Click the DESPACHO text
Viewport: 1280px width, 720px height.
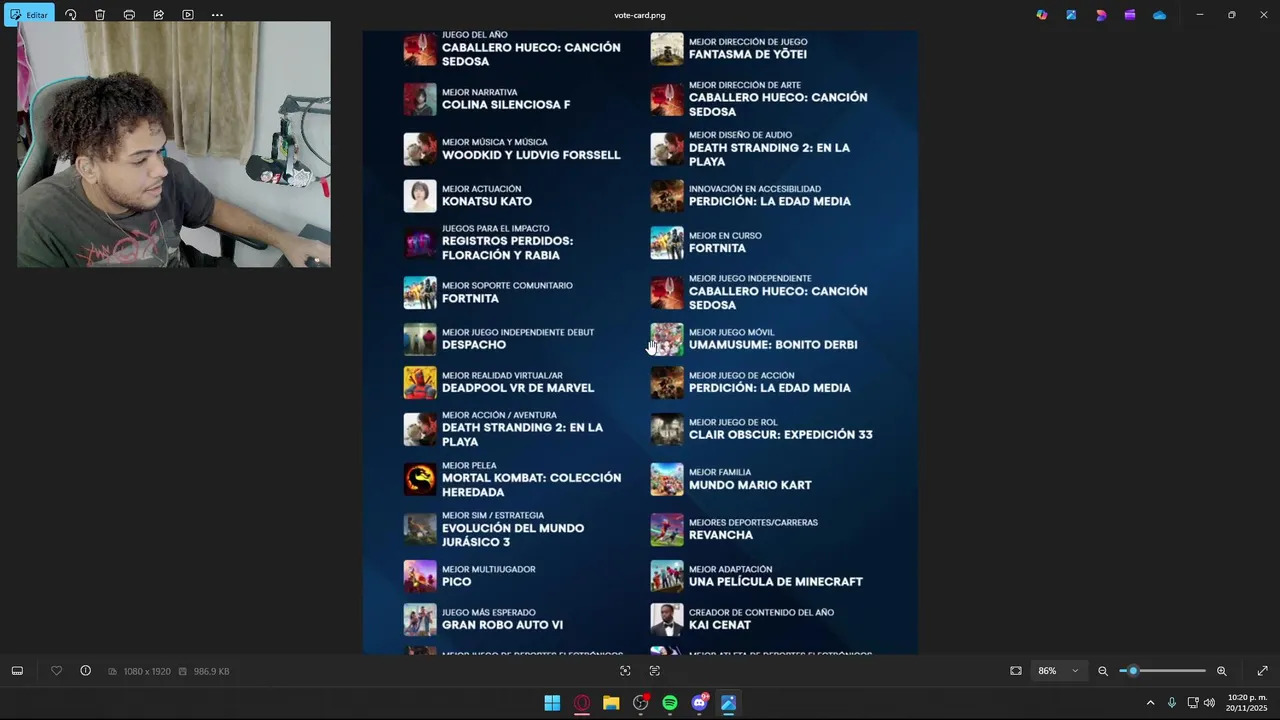coord(474,345)
